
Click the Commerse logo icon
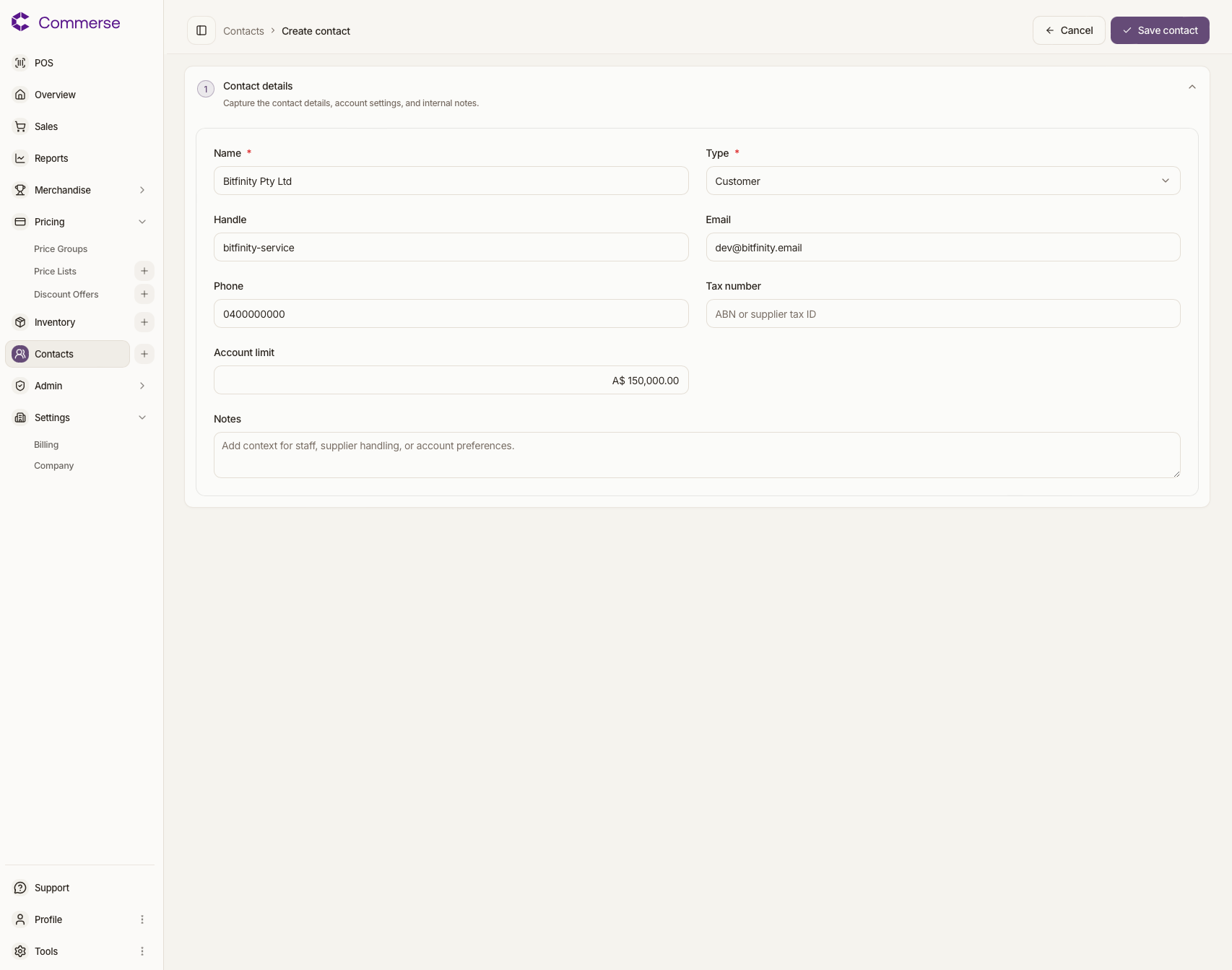[x=20, y=22]
